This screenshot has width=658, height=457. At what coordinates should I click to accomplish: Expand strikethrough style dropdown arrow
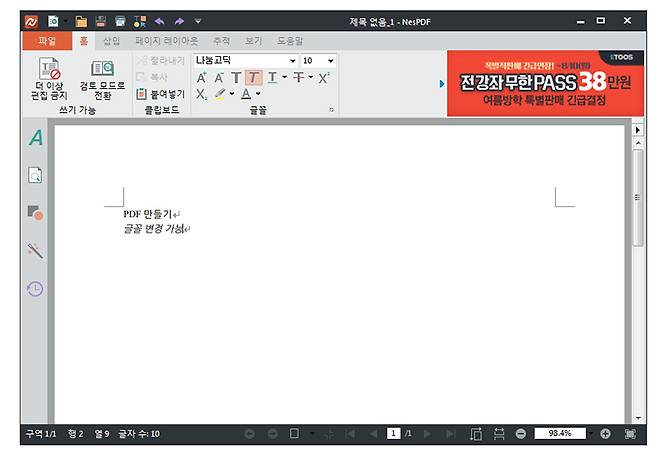(311, 77)
